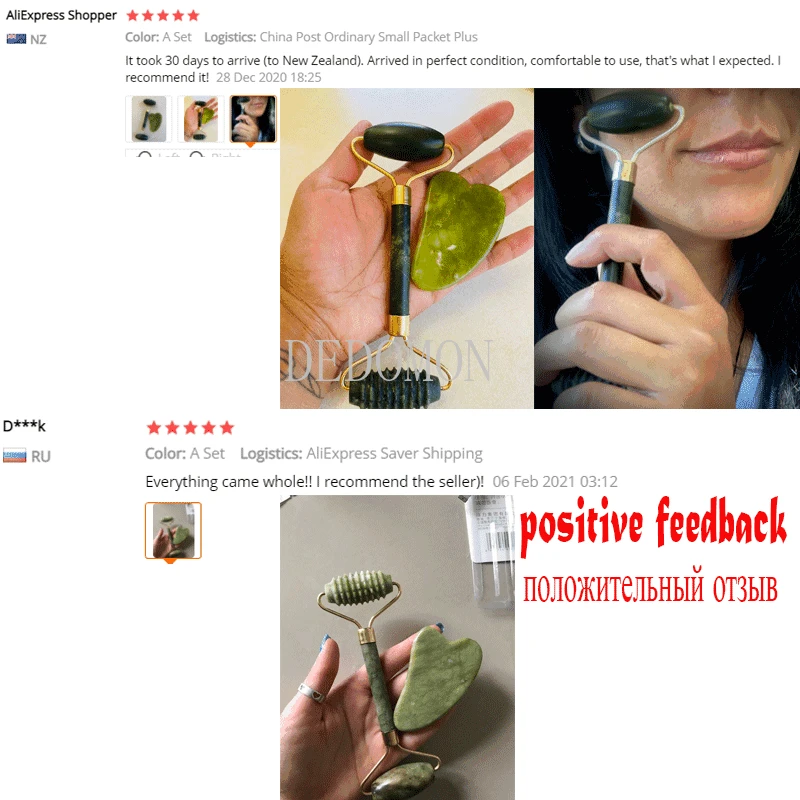The width and height of the screenshot is (800, 800).
Task: Click the Russian flag icon next to RU
Action: pos(14,455)
